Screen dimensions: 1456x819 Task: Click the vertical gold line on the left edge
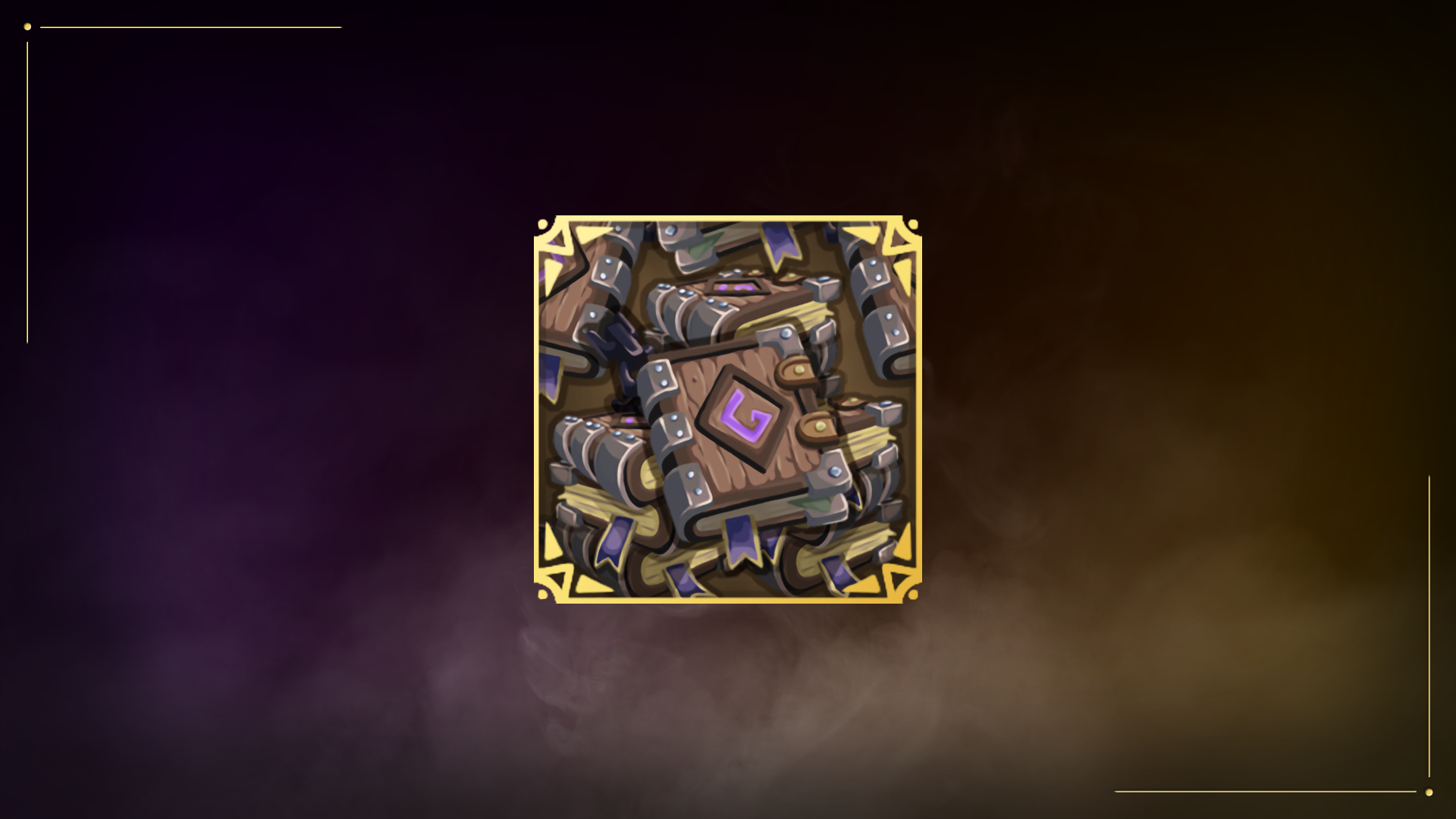[27, 193]
